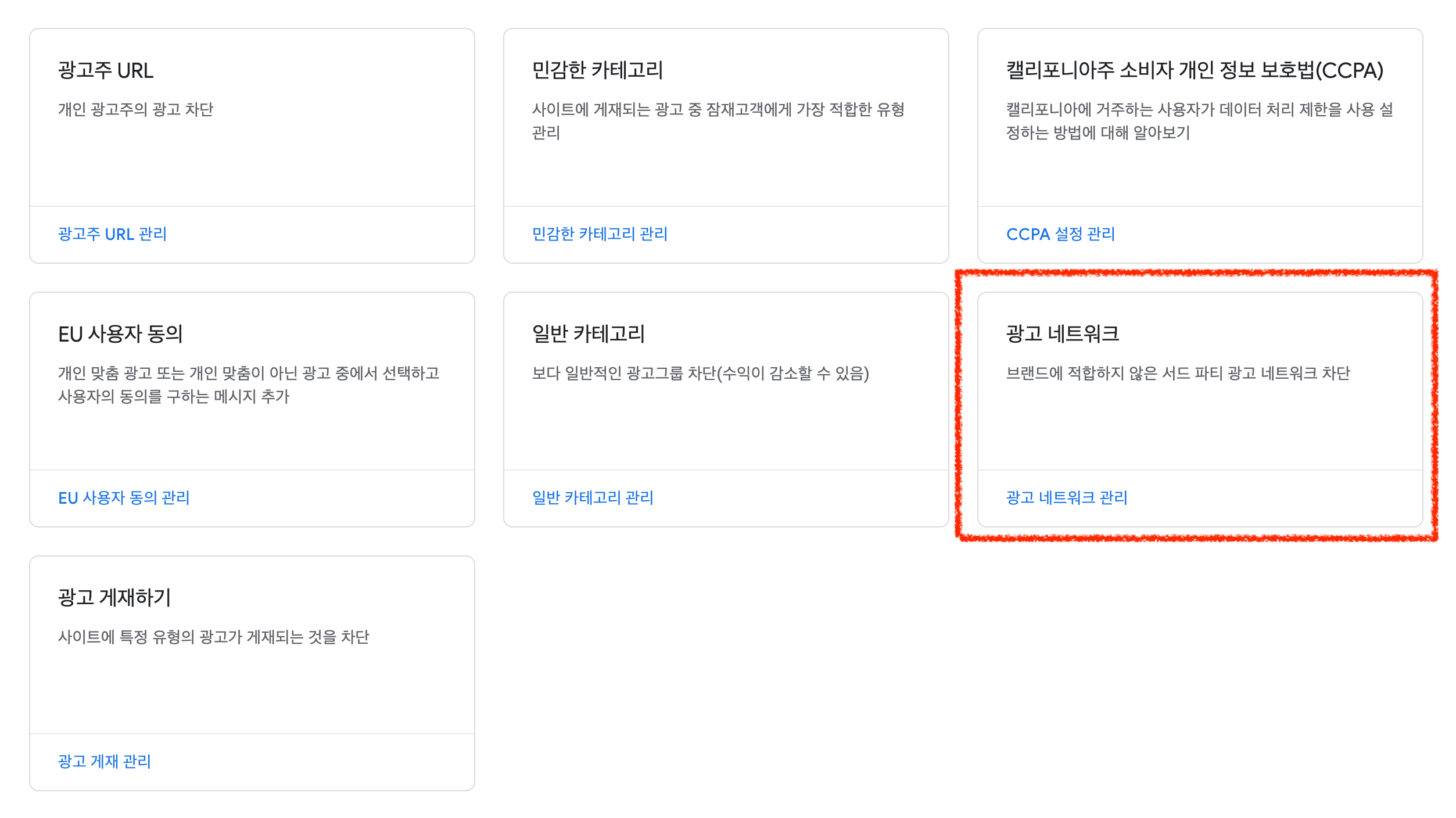The width and height of the screenshot is (1456, 818).
Task: Open CCPA 설정 관리 link
Action: click(x=1059, y=234)
